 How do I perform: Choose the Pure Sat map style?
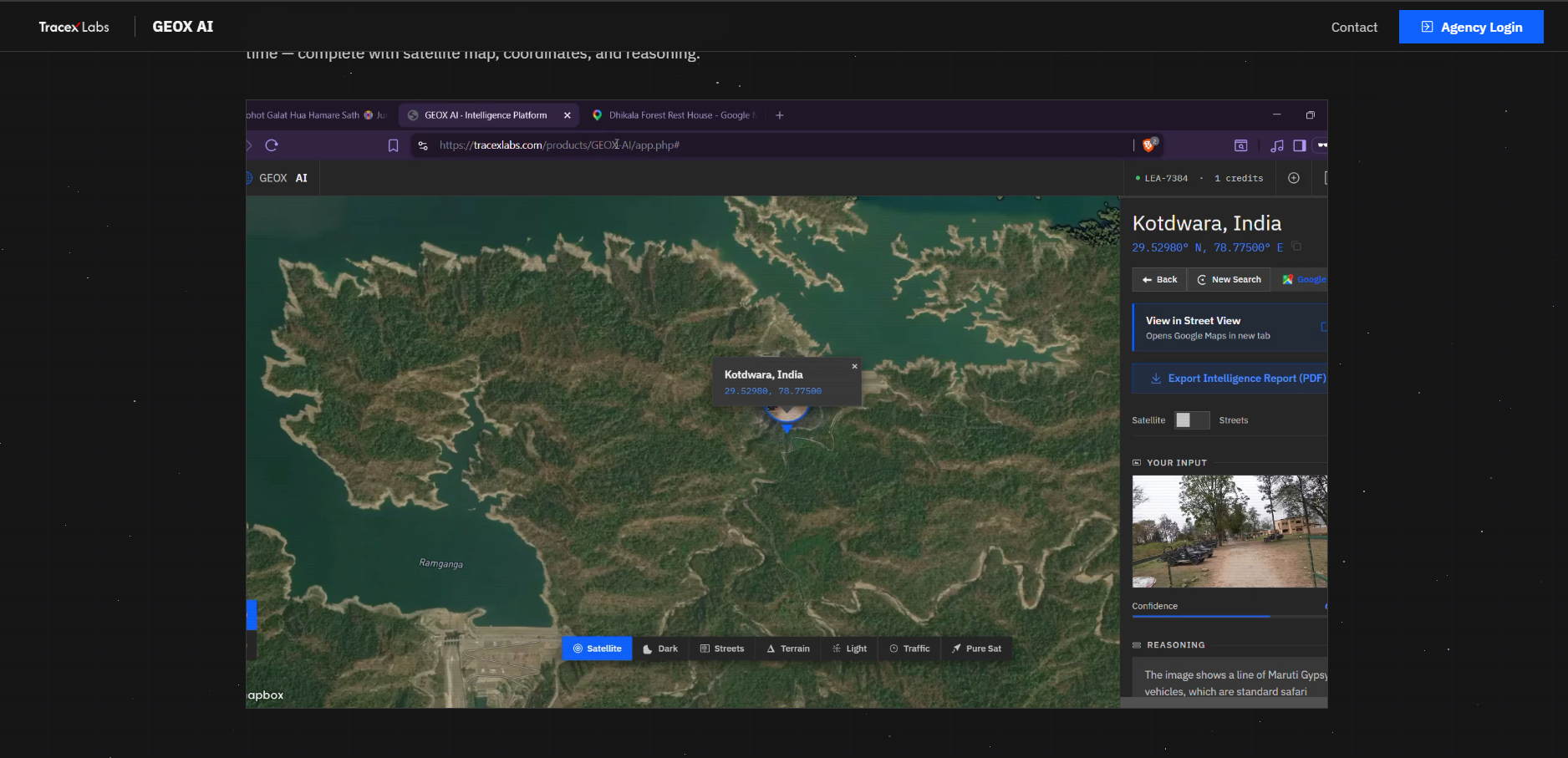(x=975, y=649)
